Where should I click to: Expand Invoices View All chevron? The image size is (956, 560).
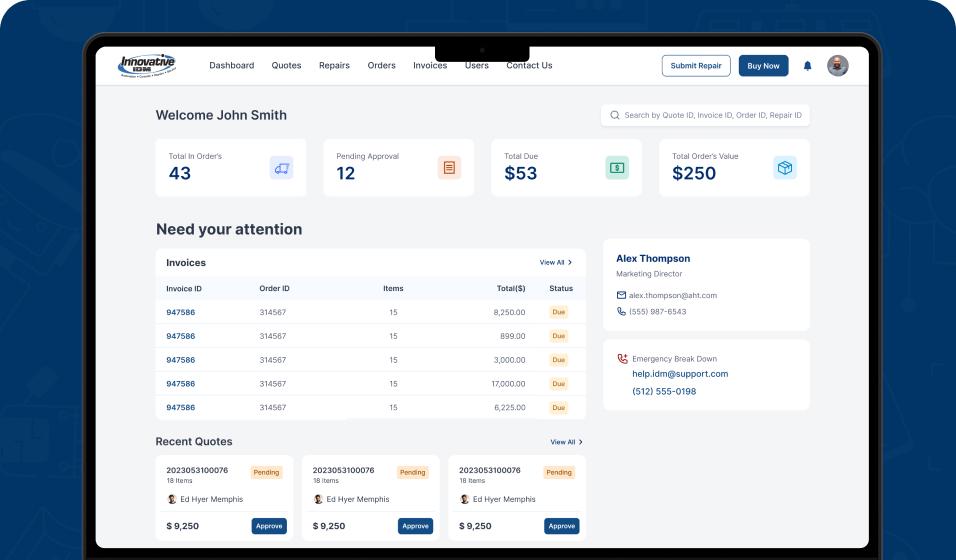(570, 262)
